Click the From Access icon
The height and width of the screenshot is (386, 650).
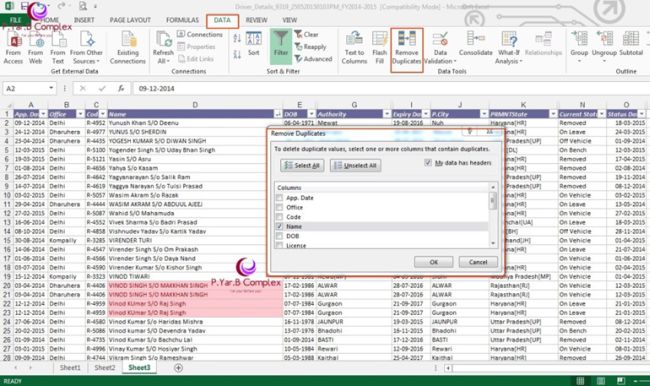(x=14, y=40)
